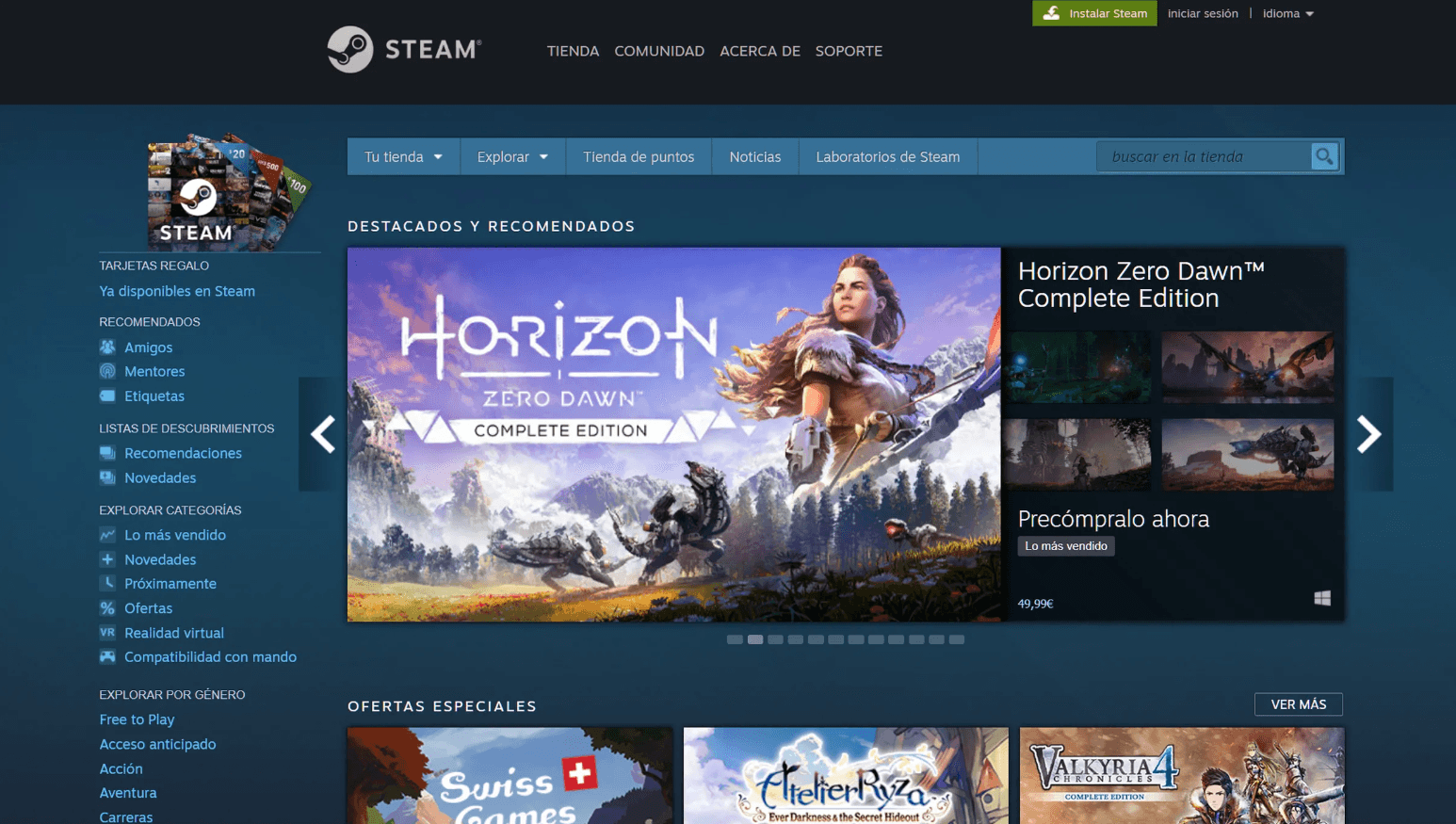The height and width of the screenshot is (824, 1456).
Task: Open the Horizon Zero Dawn main banner
Action: tap(673, 434)
